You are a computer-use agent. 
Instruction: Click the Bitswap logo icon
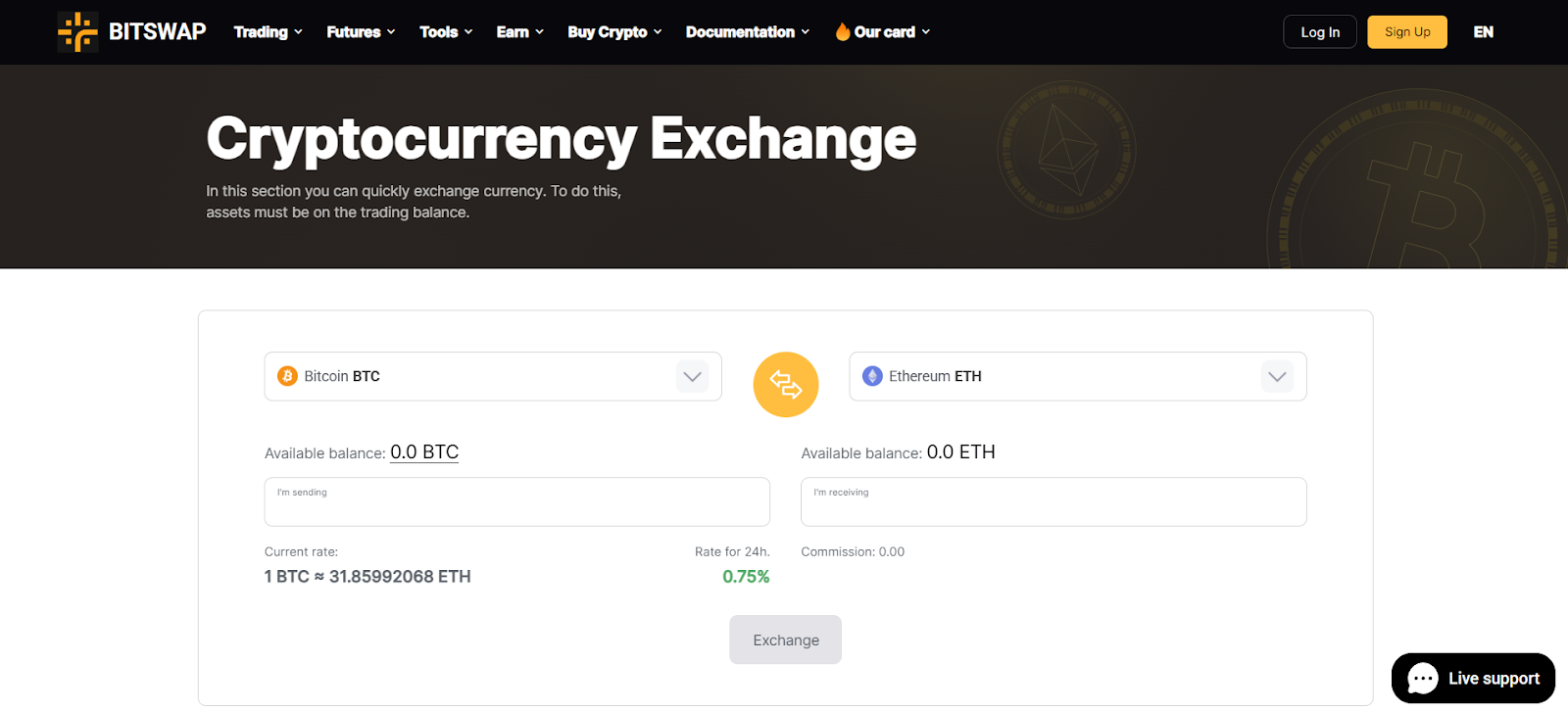point(77,32)
